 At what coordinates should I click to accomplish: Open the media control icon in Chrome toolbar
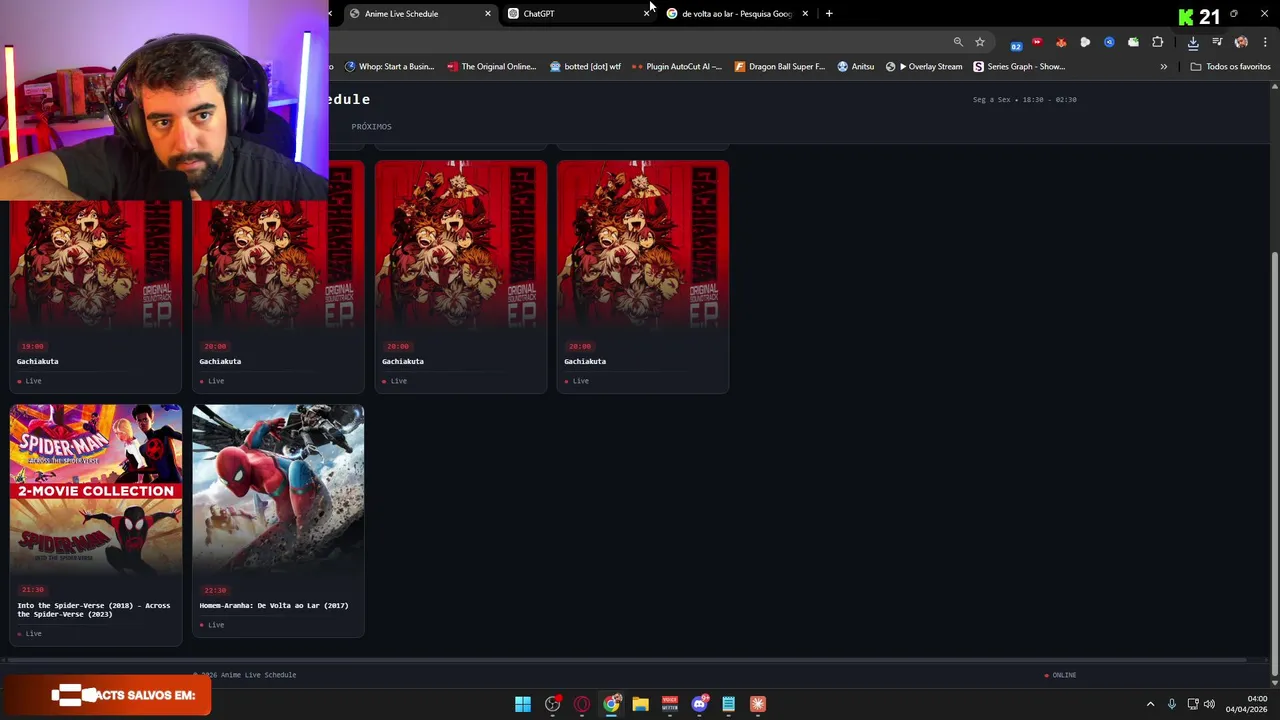pyautogui.click(x=1217, y=42)
